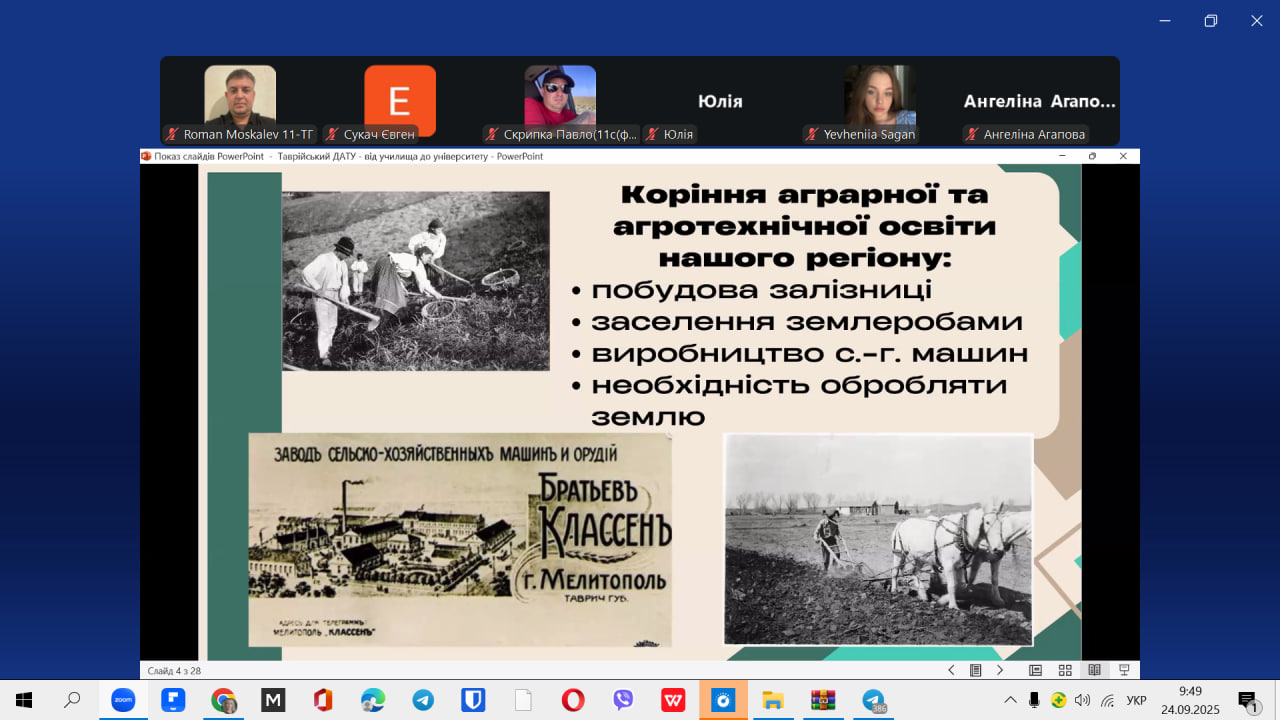Open Google Chrome from the taskbar

click(x=223, y=700)
